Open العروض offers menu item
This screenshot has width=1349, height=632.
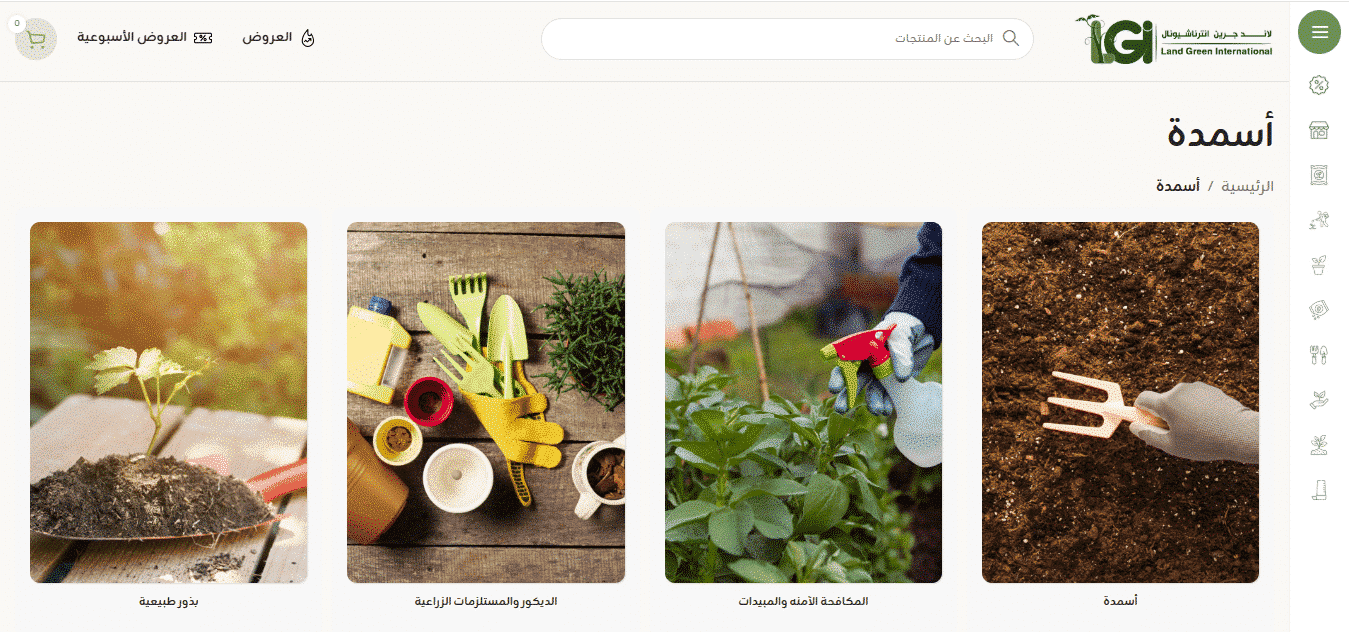279,38
